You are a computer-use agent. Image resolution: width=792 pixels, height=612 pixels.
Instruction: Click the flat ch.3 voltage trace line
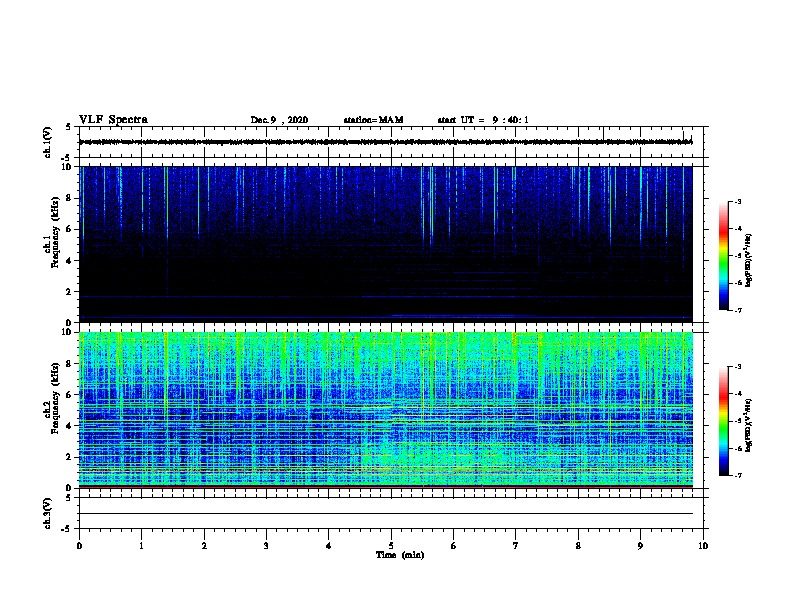pos(386,514)
